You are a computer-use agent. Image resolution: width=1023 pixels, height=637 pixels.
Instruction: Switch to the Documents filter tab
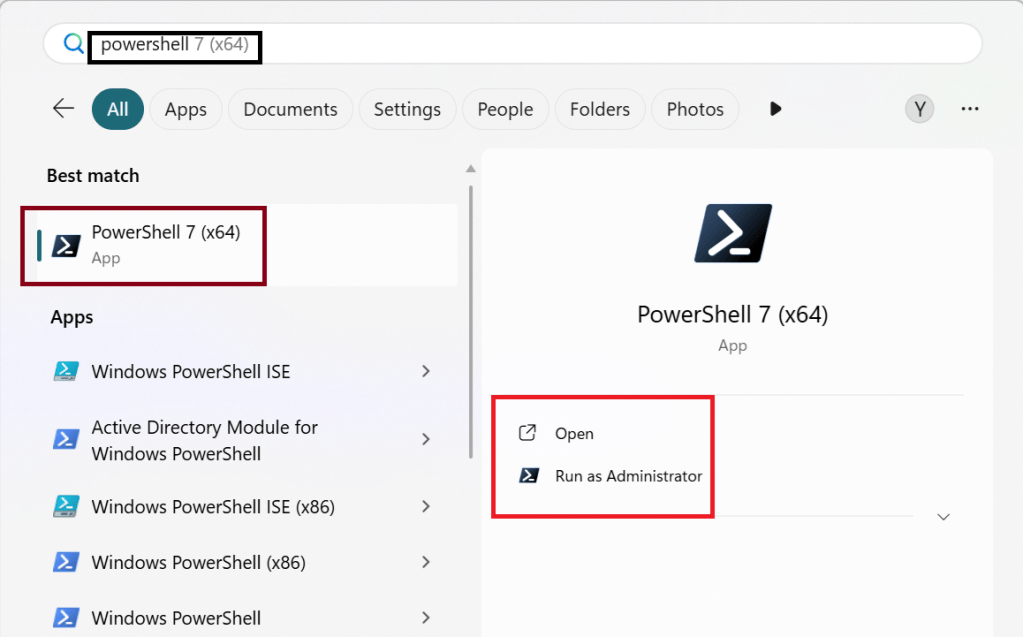point(290,109)
